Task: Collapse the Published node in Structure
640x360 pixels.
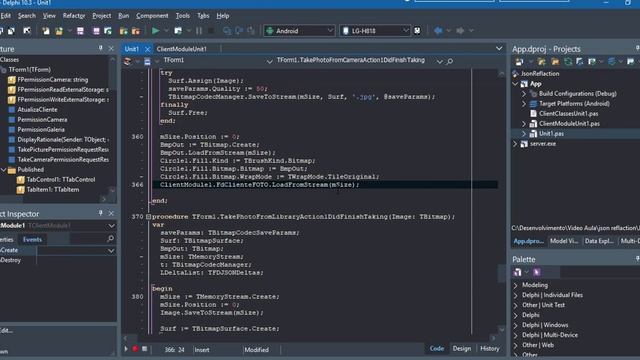Action: pyautogui.click(x=4, y=170)
